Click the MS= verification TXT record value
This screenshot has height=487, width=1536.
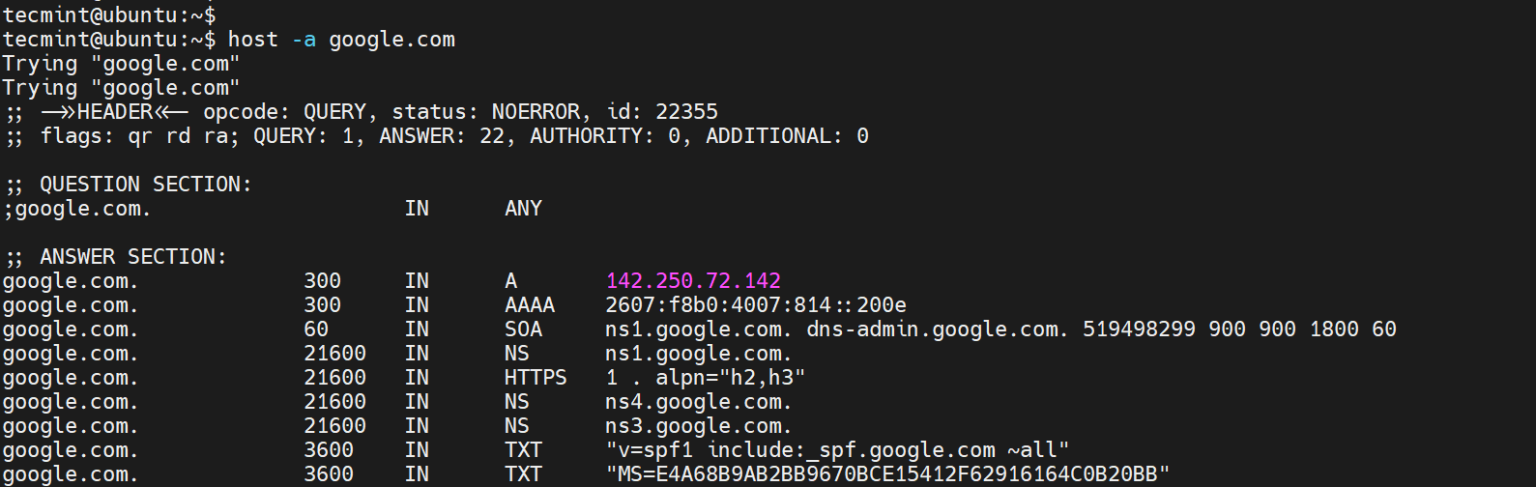pyautogui.click(x=888, y=474)
